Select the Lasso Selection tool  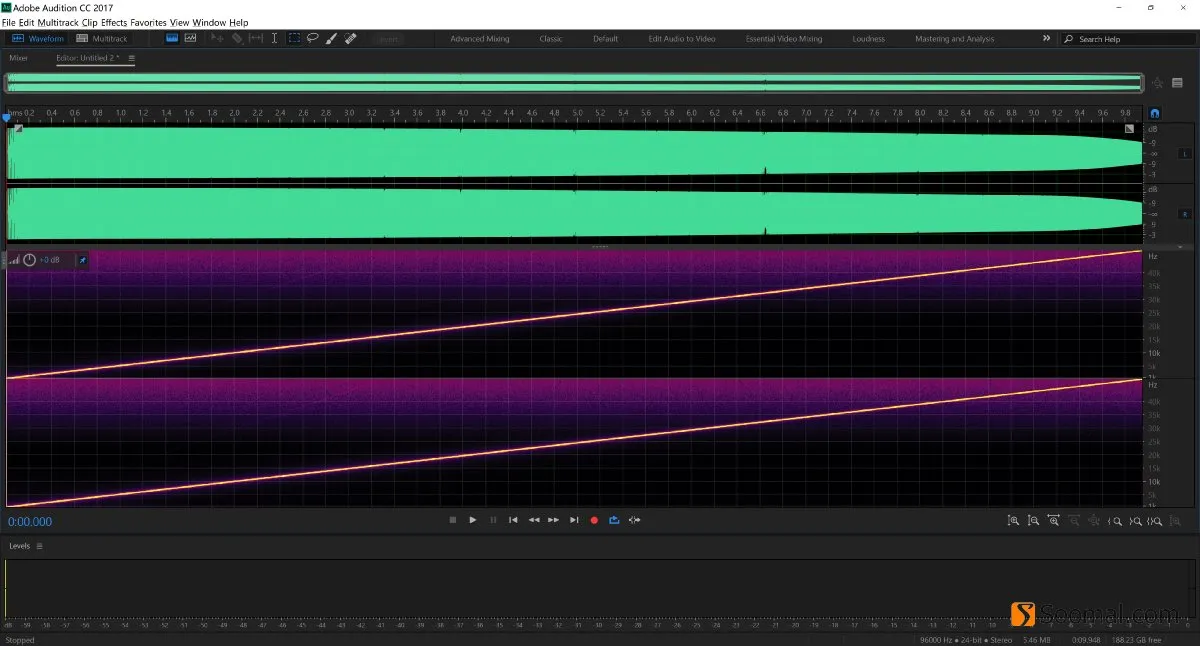click(313, 38)
